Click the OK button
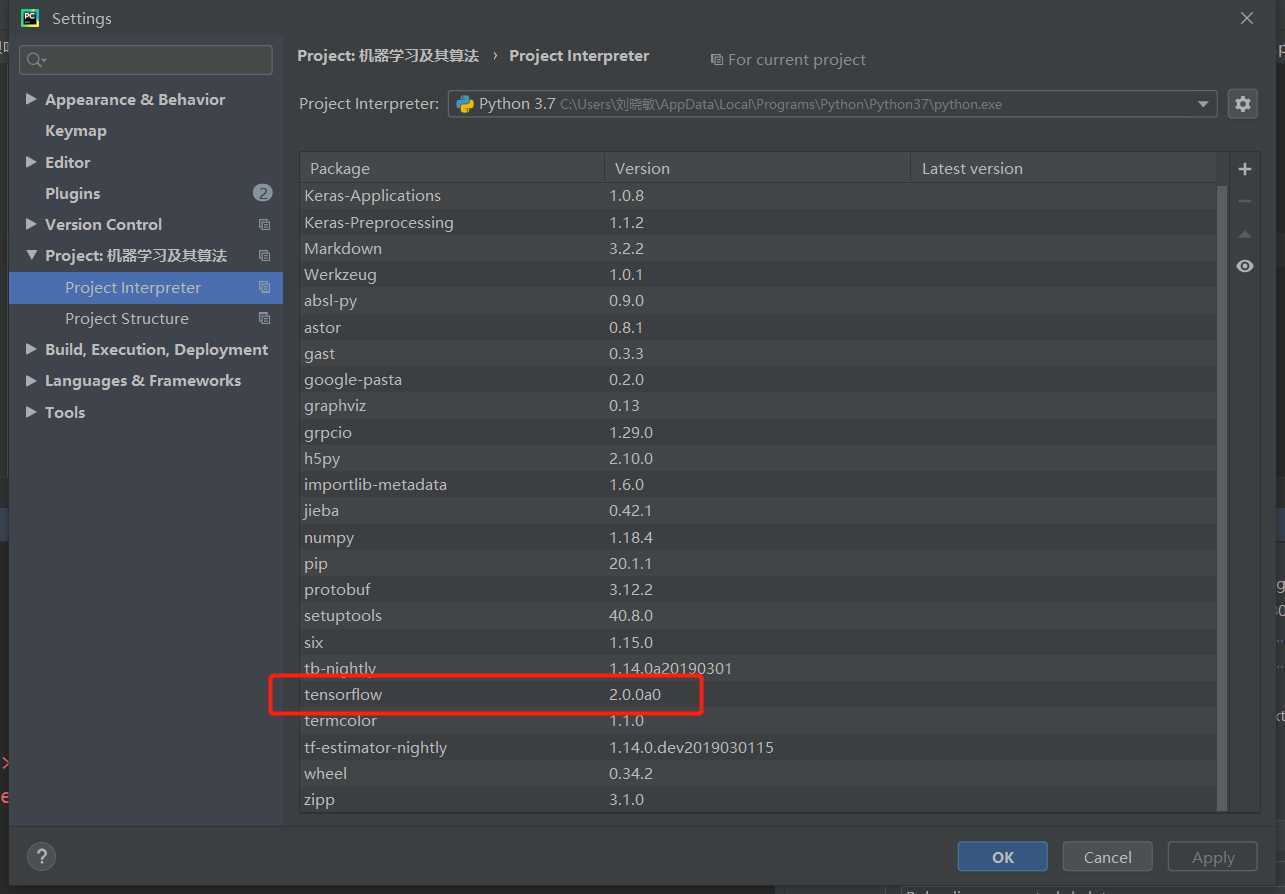Image resolution: width=1285 pixels, height=894 pixels. pyautogui.click(x=1003, y=857)
